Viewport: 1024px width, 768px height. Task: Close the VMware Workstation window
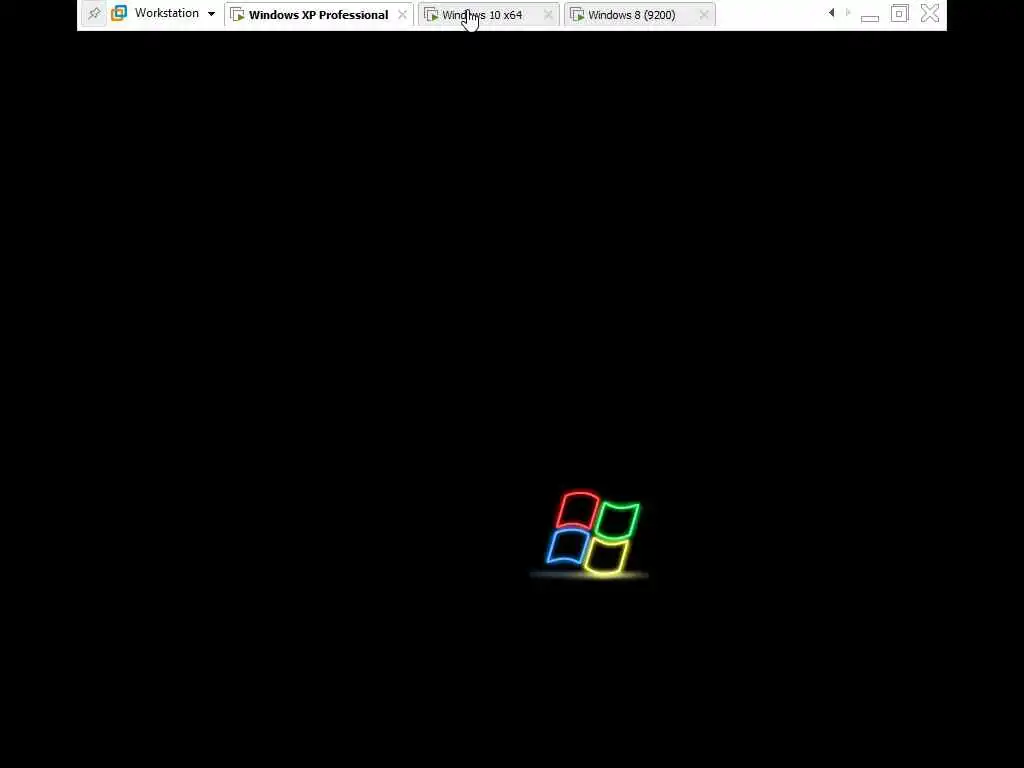pyautogui.click(x=930, y=13)
